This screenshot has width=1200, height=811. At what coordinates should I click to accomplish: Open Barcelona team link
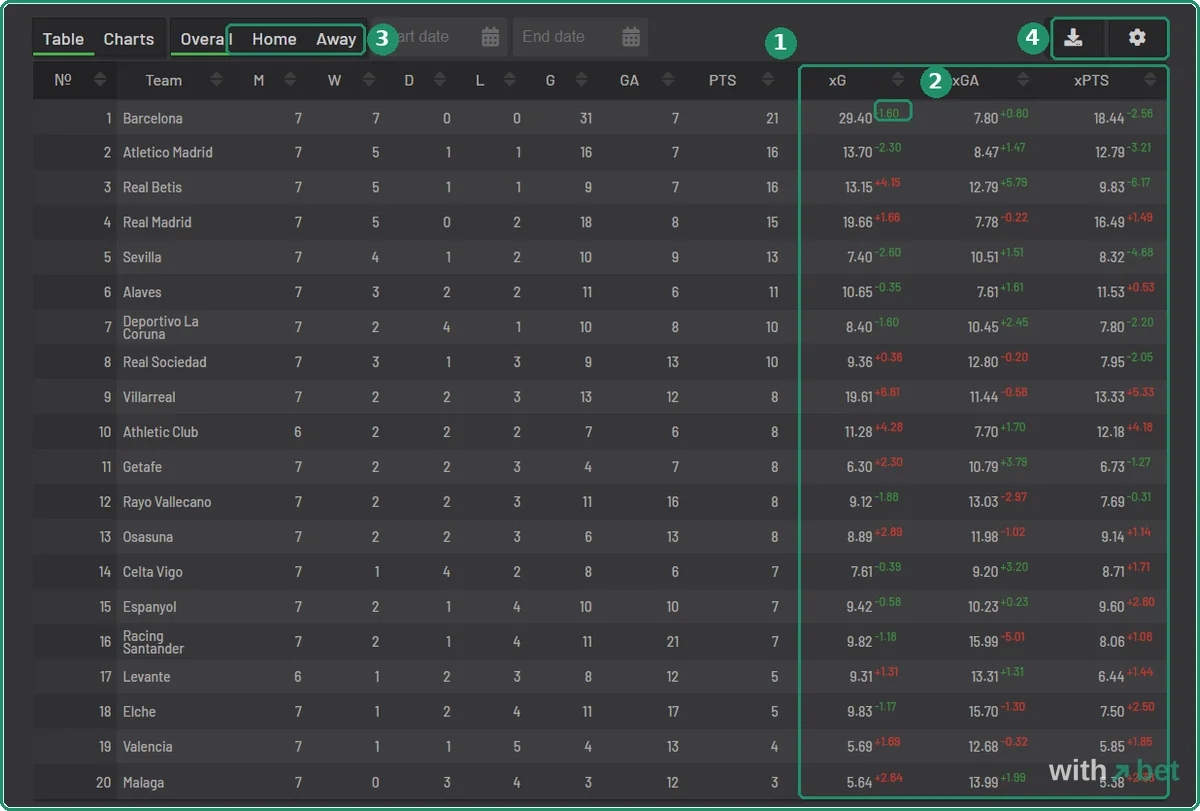tap(153, 118)
